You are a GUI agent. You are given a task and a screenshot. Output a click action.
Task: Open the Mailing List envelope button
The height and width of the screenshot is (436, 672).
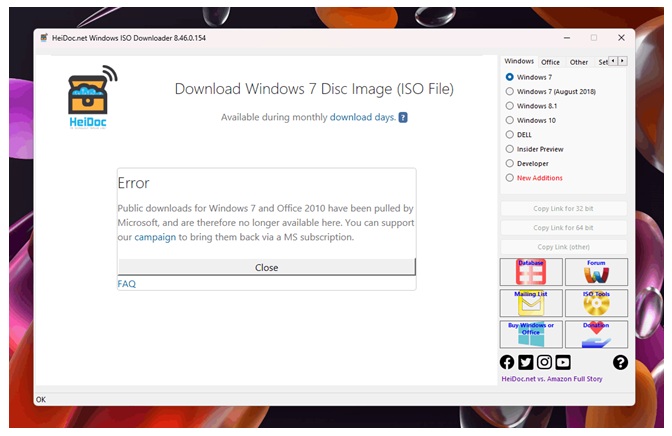[531, 303]
